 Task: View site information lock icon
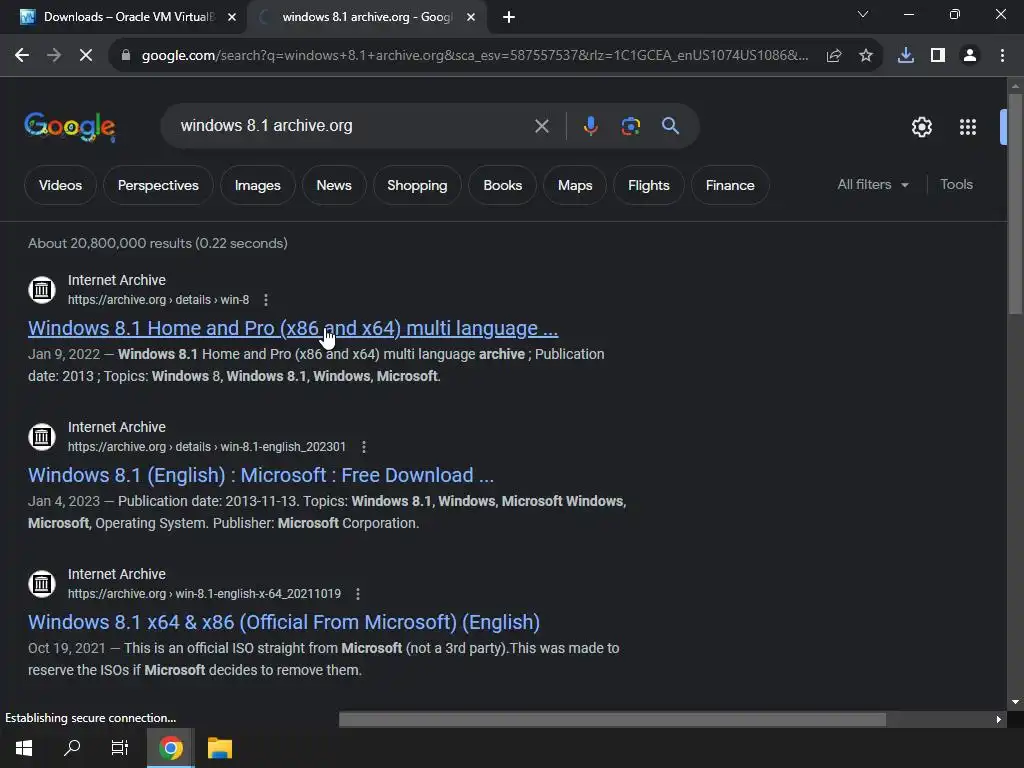click(125, 56)
